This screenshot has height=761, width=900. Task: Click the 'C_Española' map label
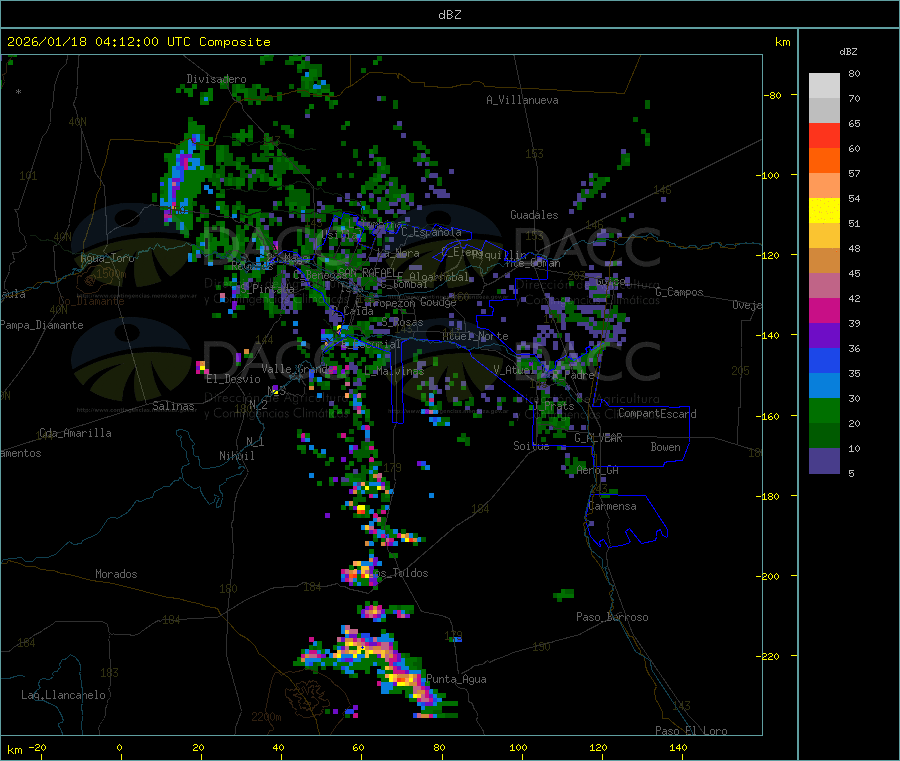(431, 232)
